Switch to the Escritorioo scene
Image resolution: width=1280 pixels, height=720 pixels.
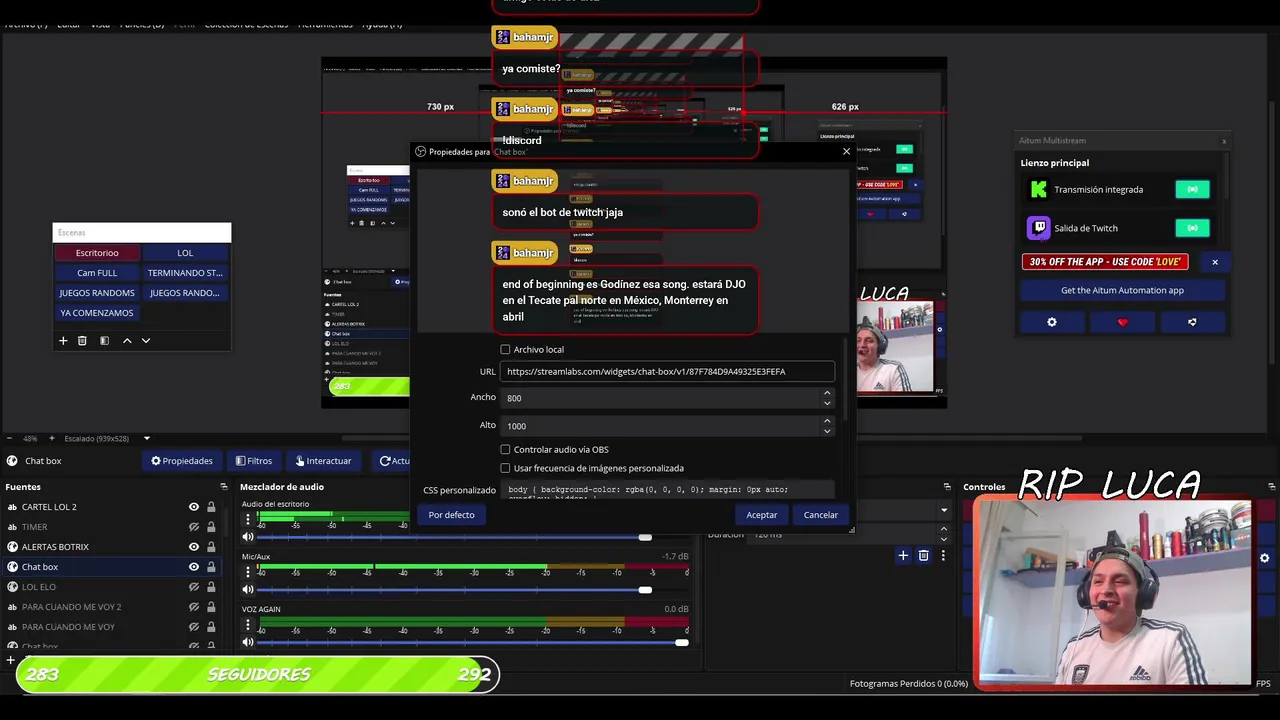point(97,253)
